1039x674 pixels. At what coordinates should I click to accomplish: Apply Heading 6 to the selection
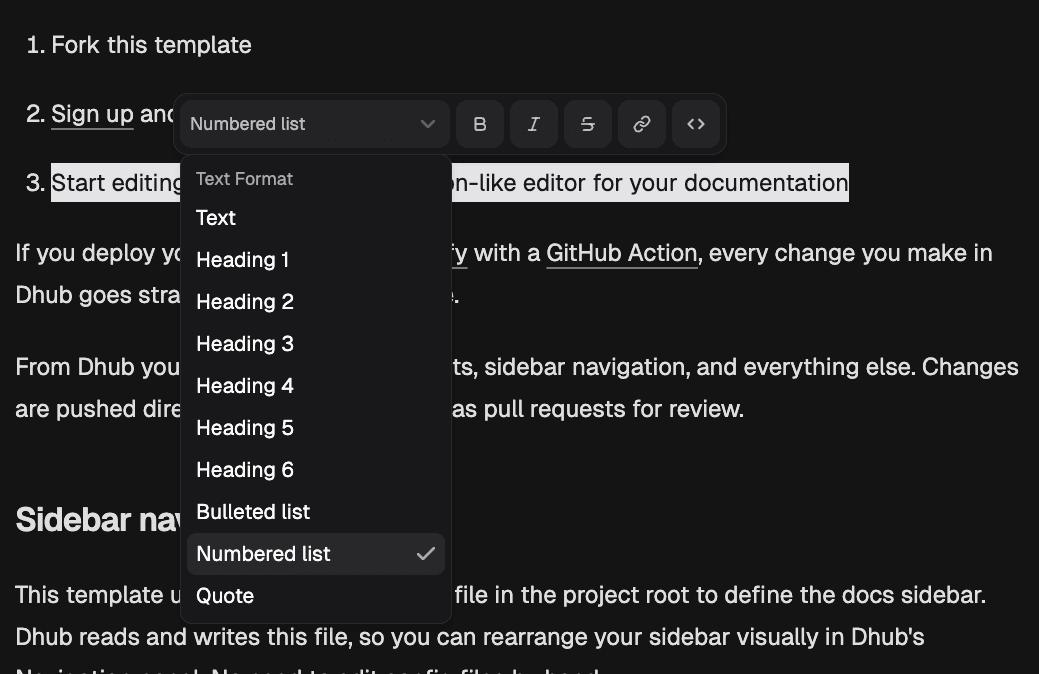244,469
